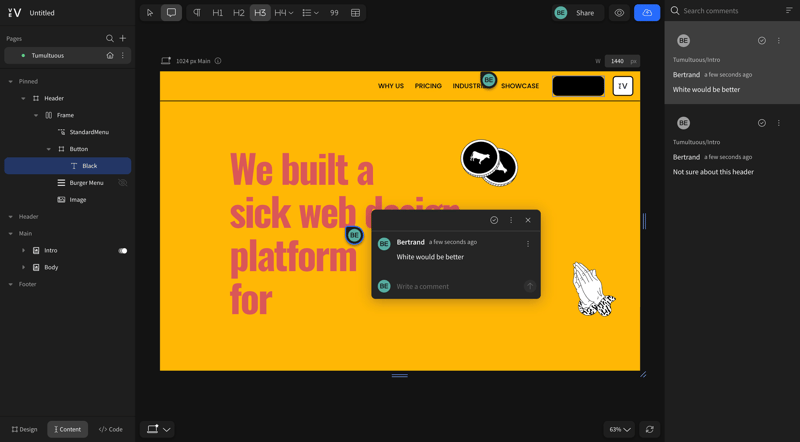
Task: Apply paragraph text format
Action: click(x=197, y=13)
